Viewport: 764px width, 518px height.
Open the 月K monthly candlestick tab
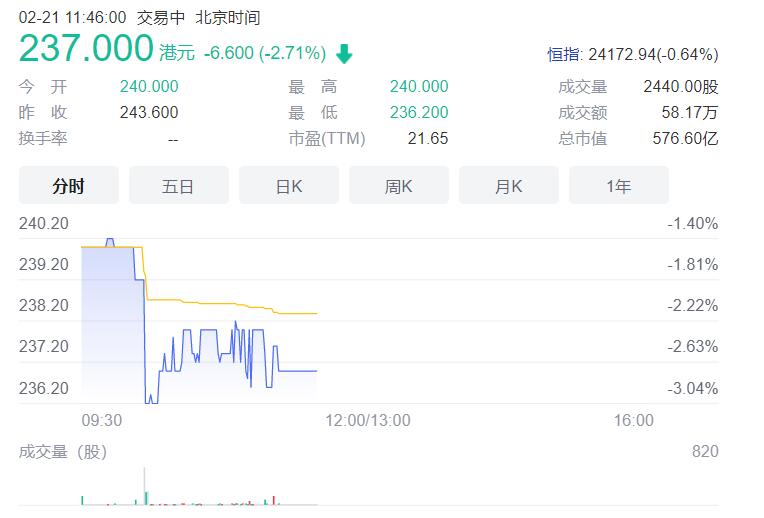tap(509, 185)
